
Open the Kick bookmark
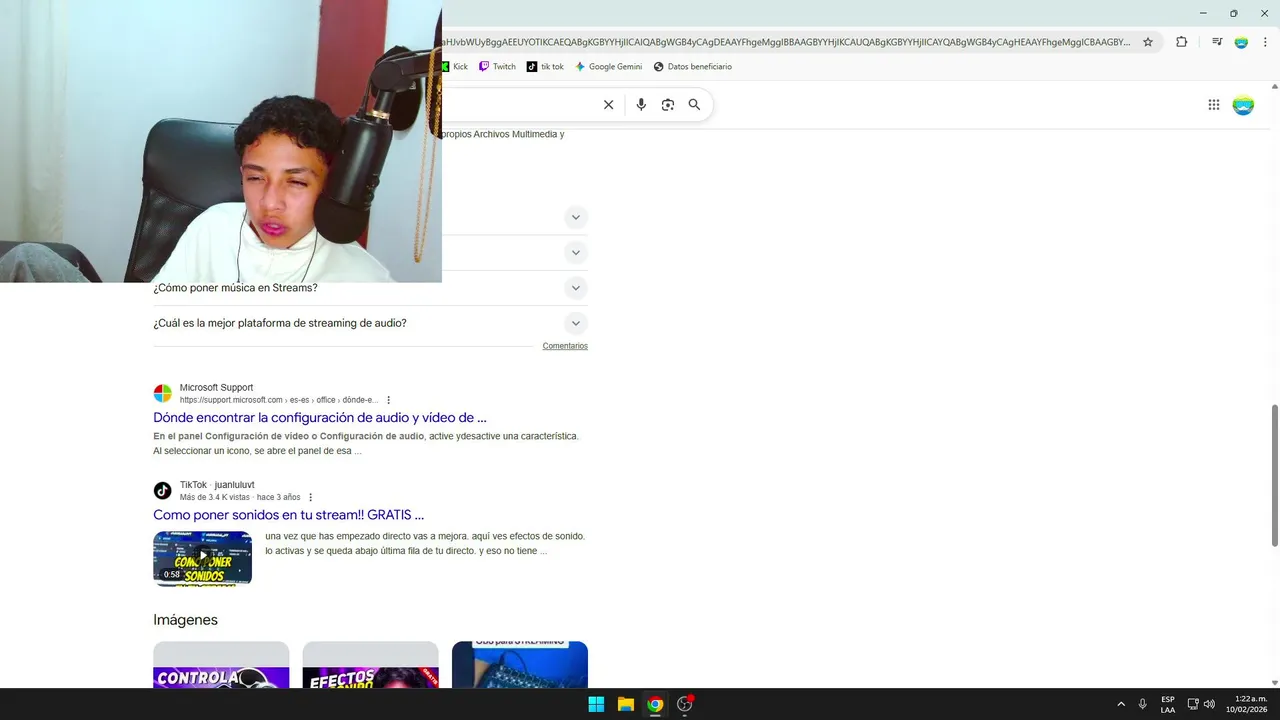point(455,67)
